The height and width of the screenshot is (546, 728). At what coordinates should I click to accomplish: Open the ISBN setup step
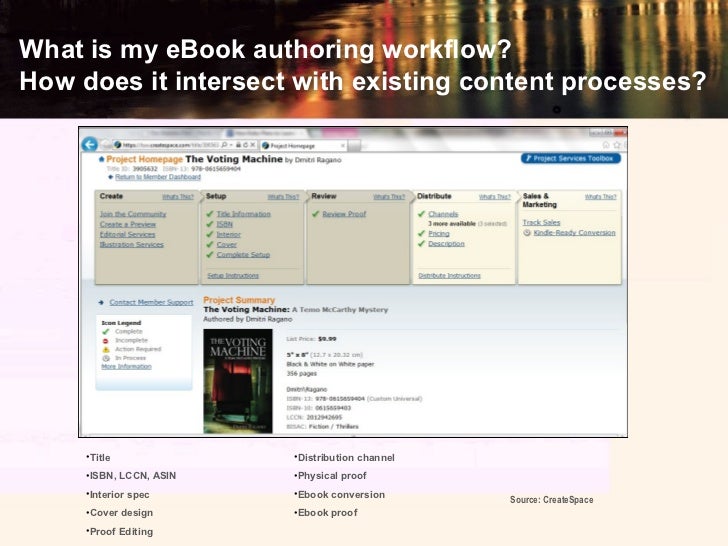click(x=224, y=224)
